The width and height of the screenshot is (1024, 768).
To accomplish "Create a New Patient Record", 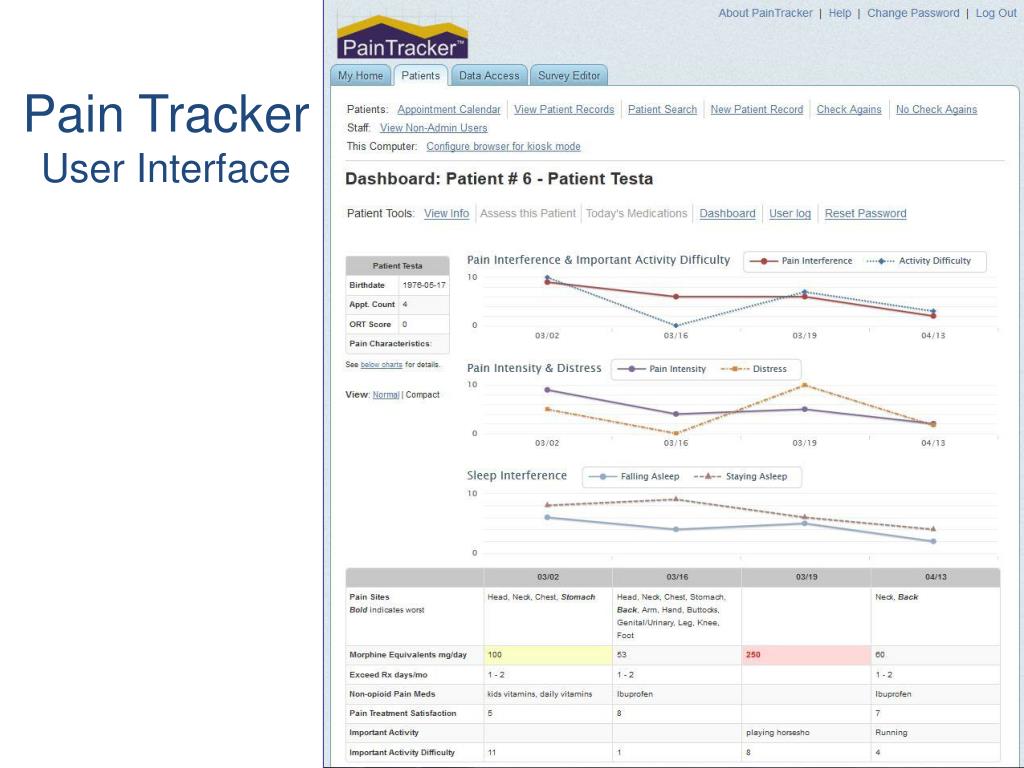I will [x=757, y=110].
